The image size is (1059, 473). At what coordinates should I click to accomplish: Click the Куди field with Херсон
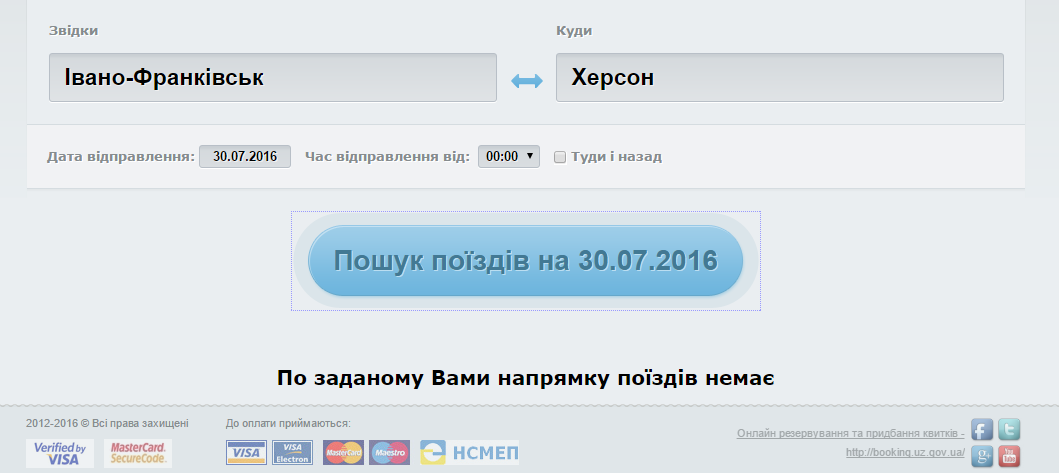tap(779, 77)
